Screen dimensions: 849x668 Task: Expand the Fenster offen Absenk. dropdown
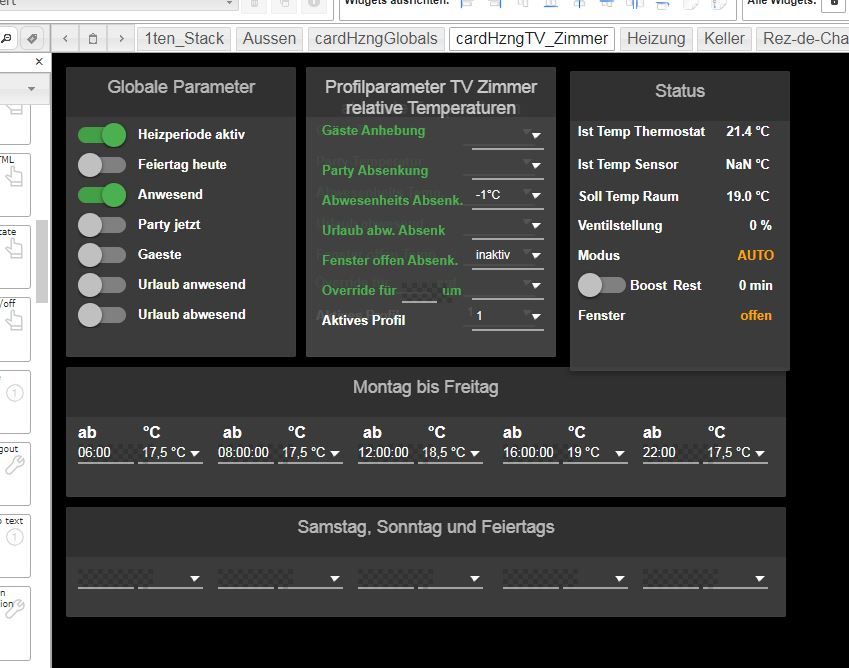(x=507, y=256)
